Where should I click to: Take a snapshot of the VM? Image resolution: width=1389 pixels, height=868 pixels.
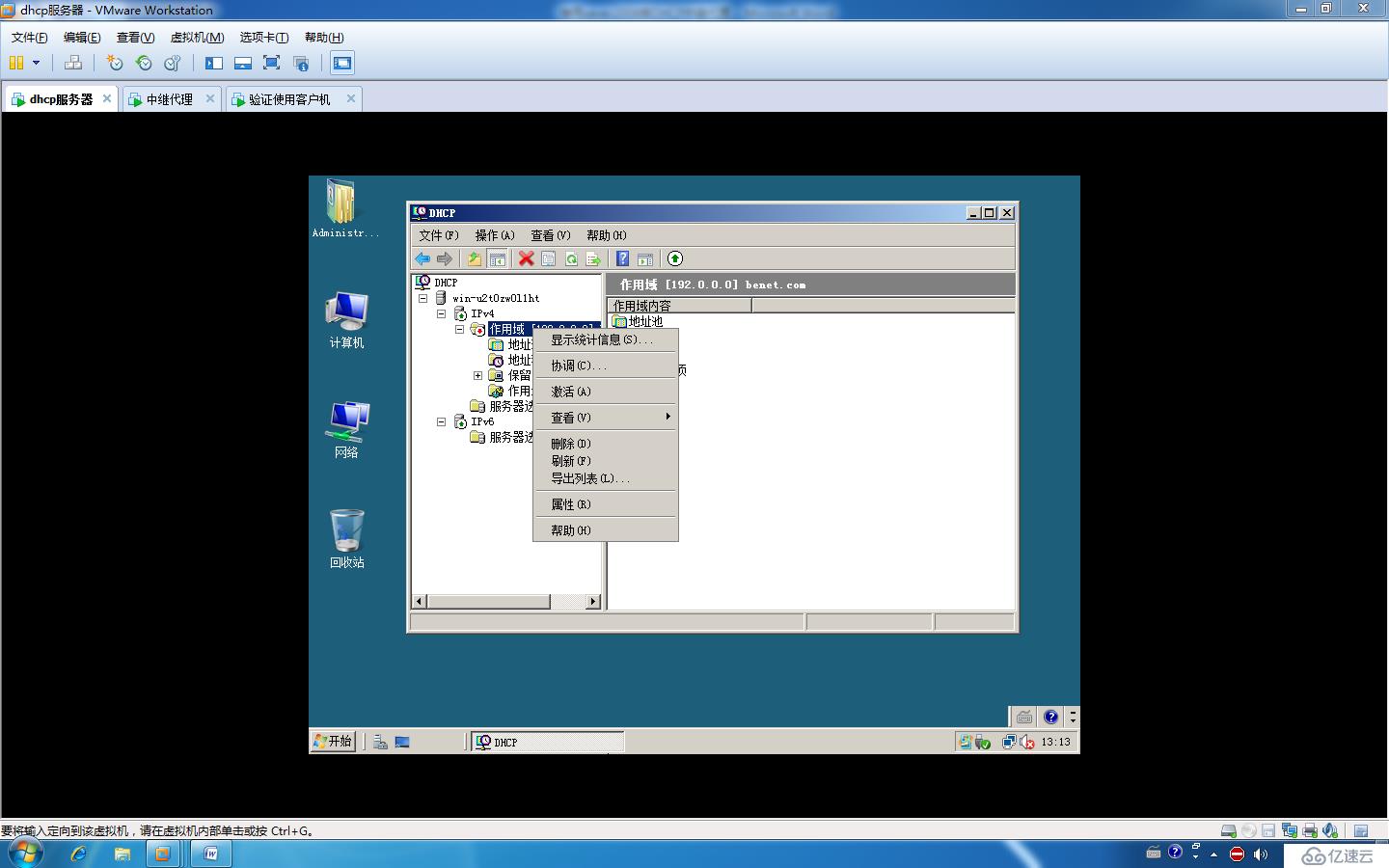click(115, 63)
